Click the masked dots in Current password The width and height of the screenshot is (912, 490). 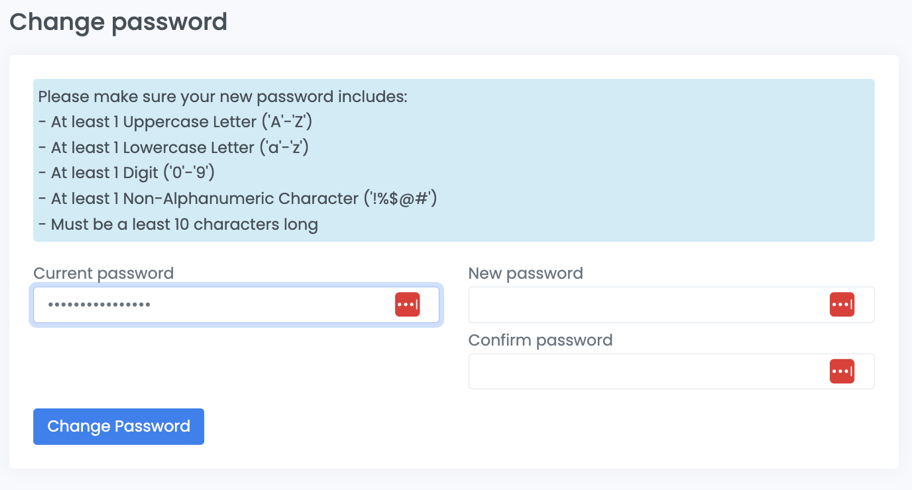tap(99, 304)
